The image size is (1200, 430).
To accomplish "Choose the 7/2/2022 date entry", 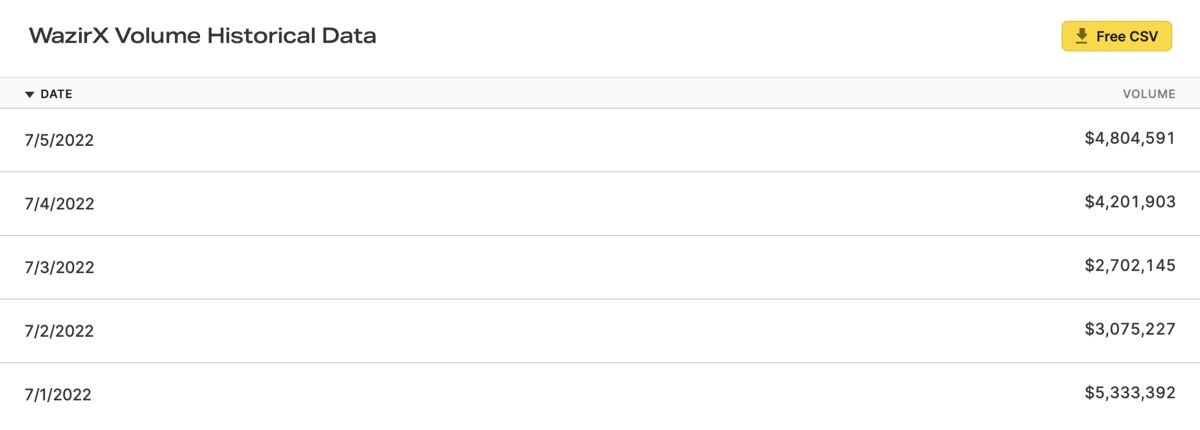I will coord(59,331).
